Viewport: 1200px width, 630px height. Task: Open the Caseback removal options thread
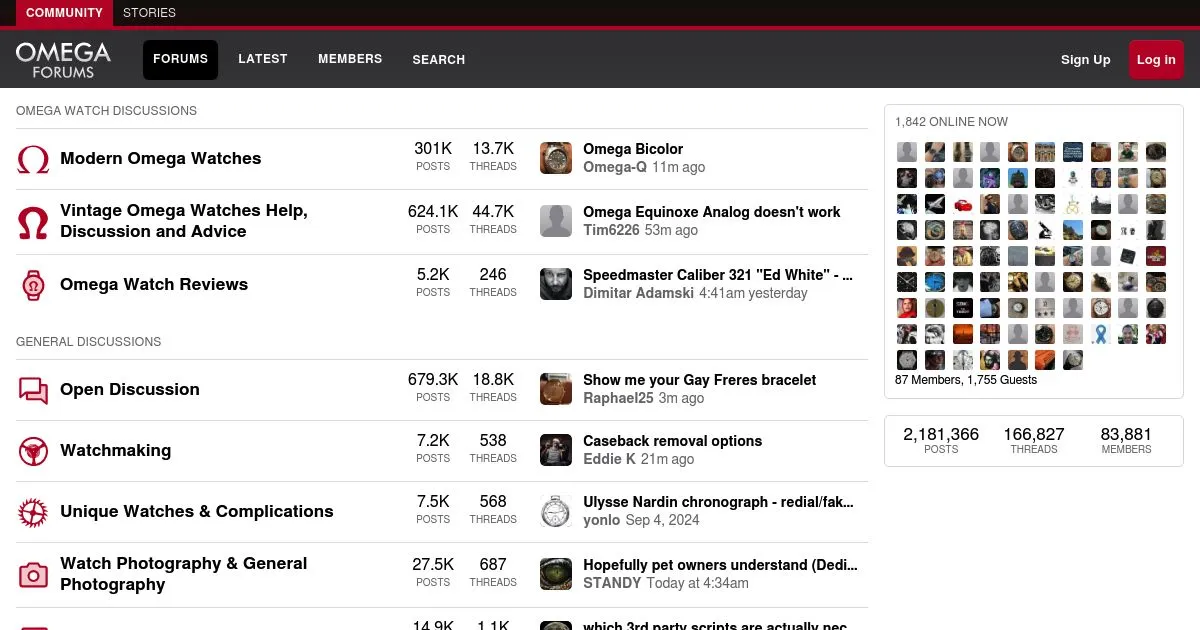click(673, 441)
